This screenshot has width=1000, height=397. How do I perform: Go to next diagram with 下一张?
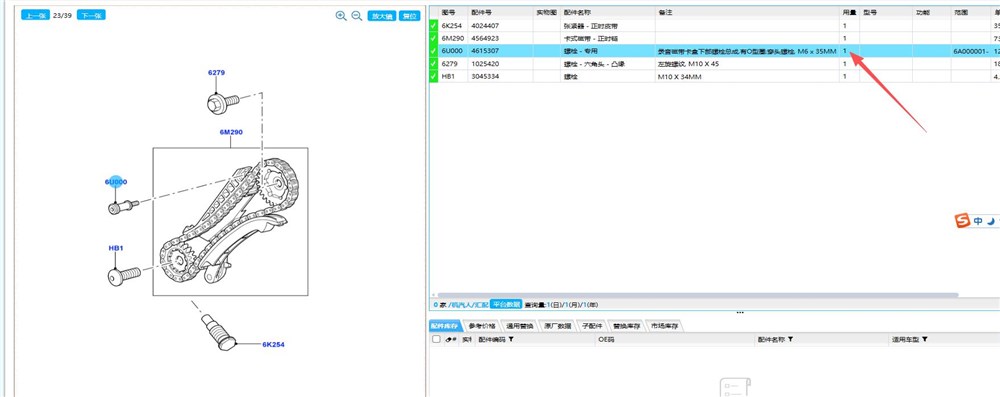(91, 15)
